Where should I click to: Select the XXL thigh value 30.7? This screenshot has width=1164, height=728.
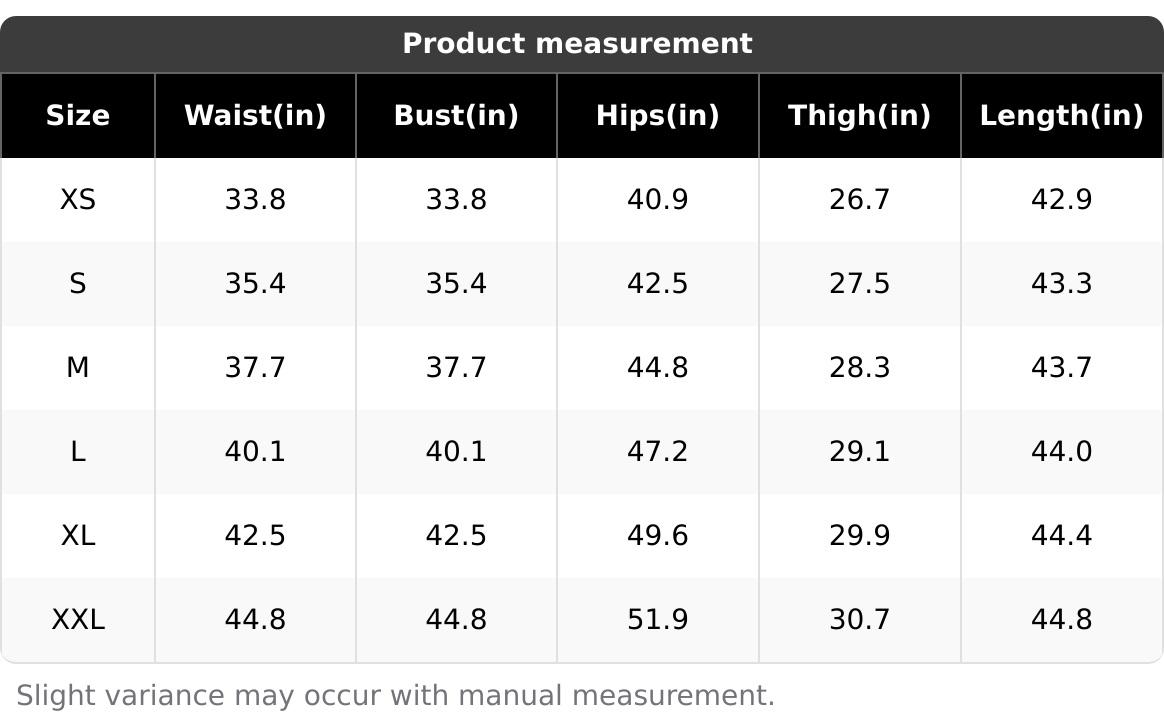click(x=859, y=620)
